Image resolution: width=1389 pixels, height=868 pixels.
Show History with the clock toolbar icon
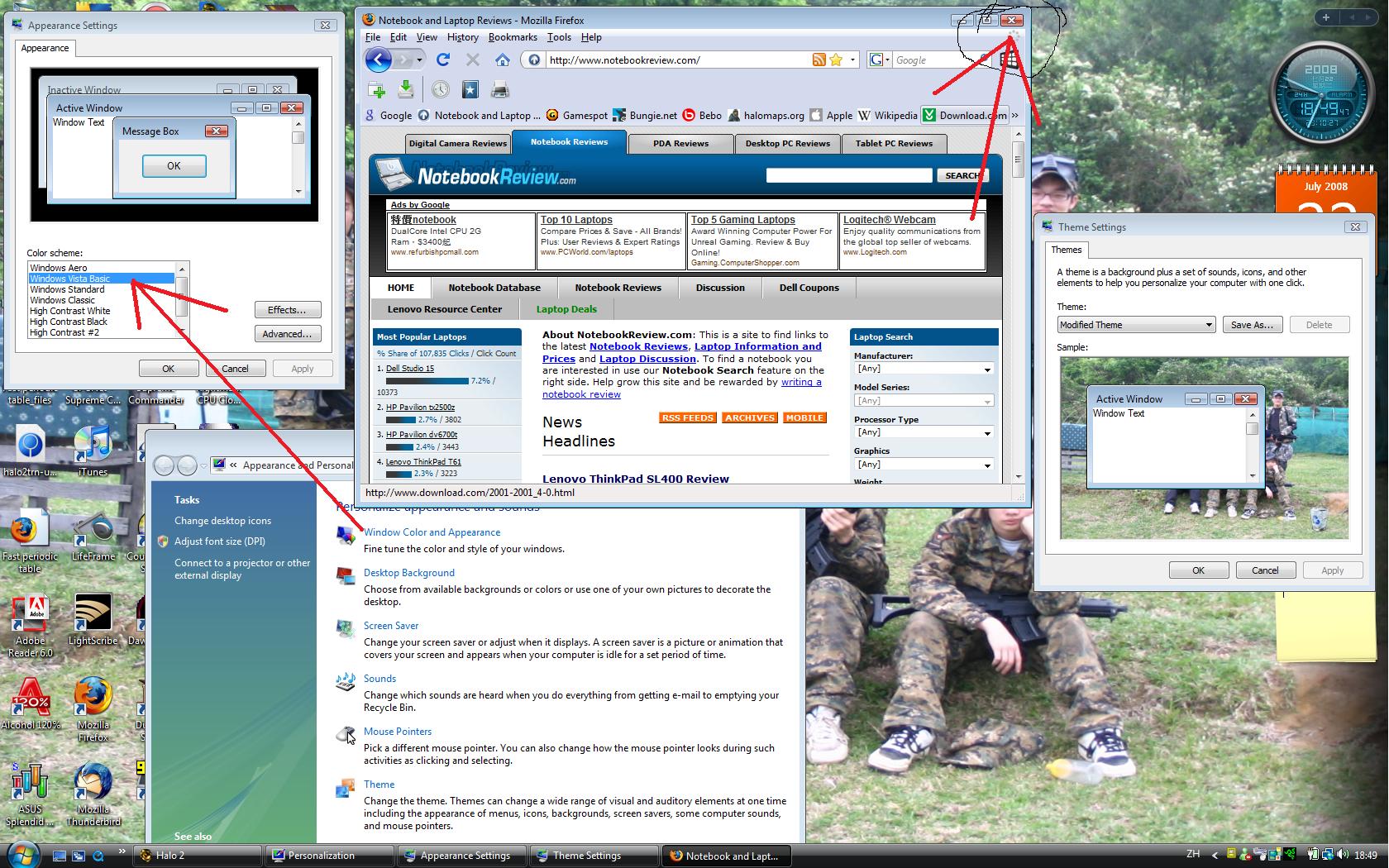[x=440, y=89]
